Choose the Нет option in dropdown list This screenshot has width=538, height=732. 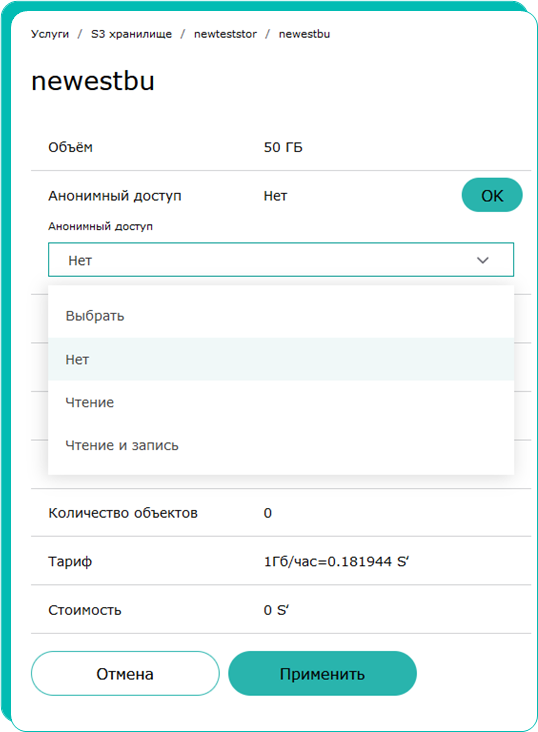(281, 359)
